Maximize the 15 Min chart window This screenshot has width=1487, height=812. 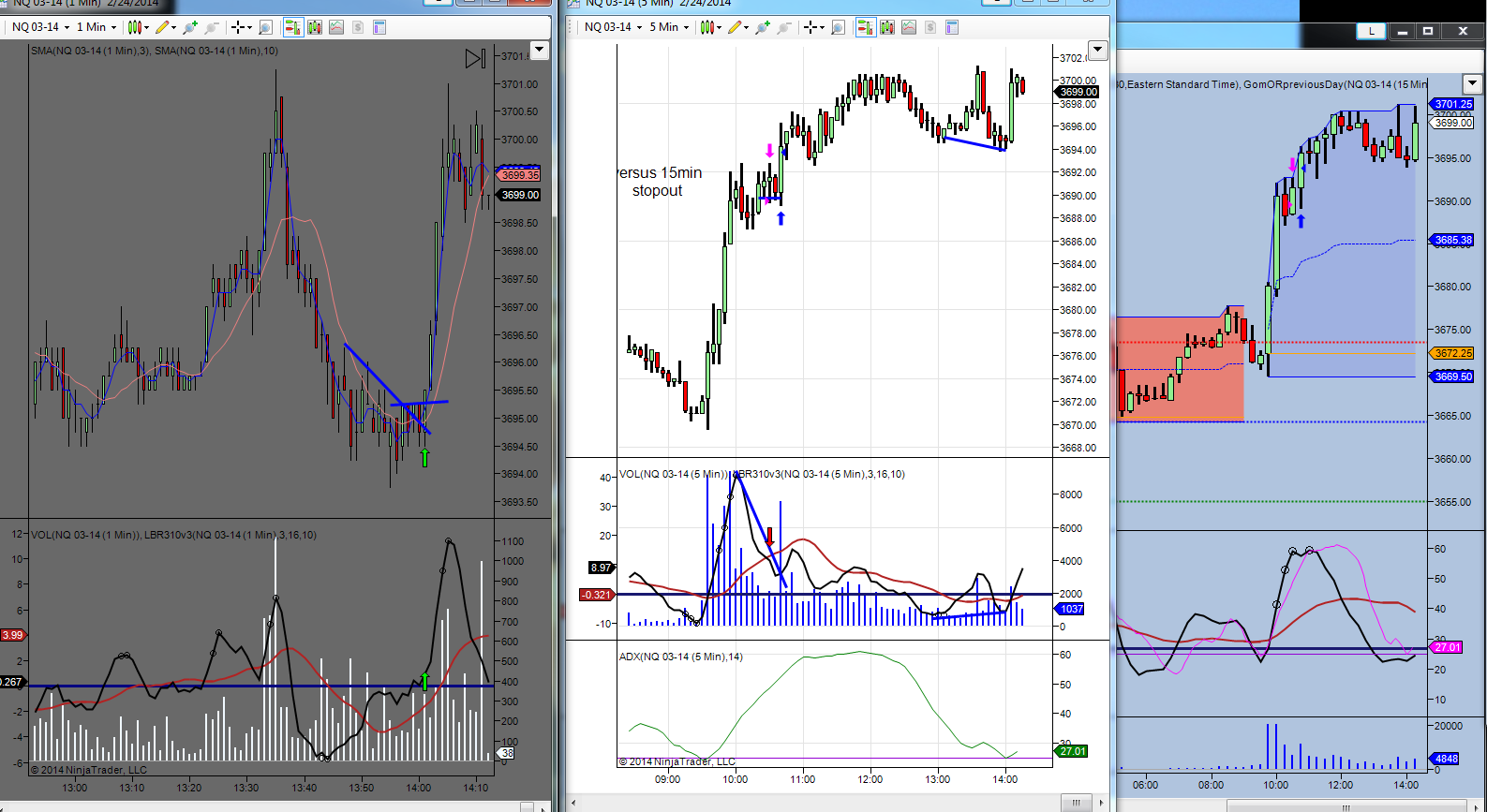click(1428, 31)
